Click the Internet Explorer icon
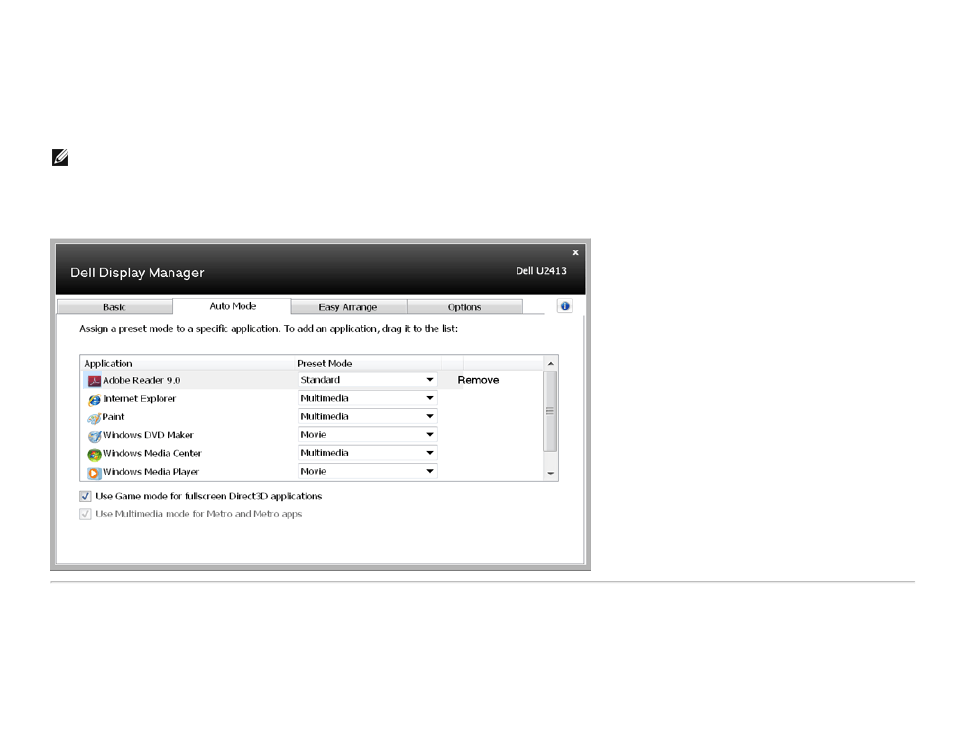 pyautogui.click(x=94, y=399)
